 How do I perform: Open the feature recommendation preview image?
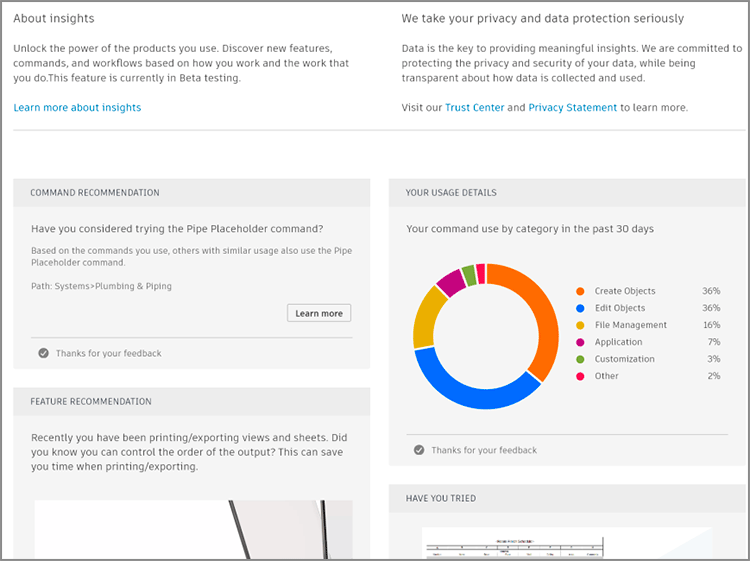pos(193,530)
